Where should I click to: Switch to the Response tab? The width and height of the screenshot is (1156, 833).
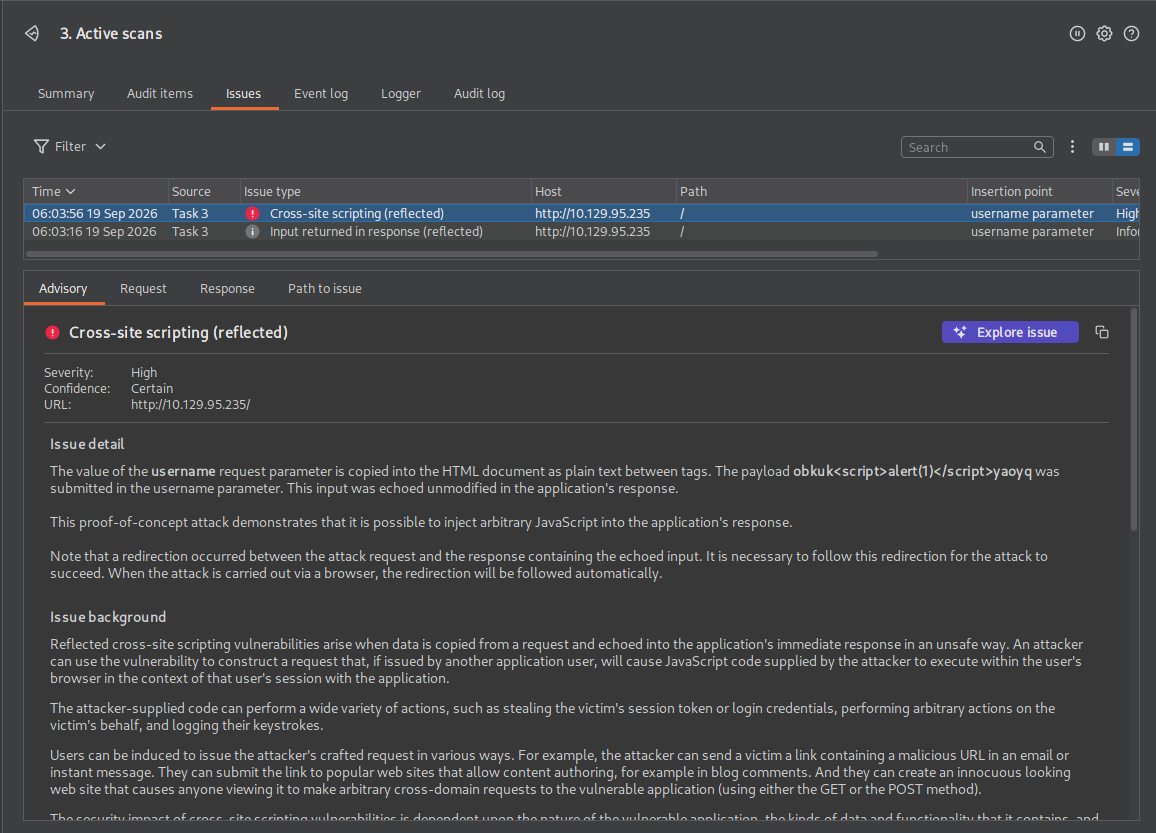click(x=227, y=288)
